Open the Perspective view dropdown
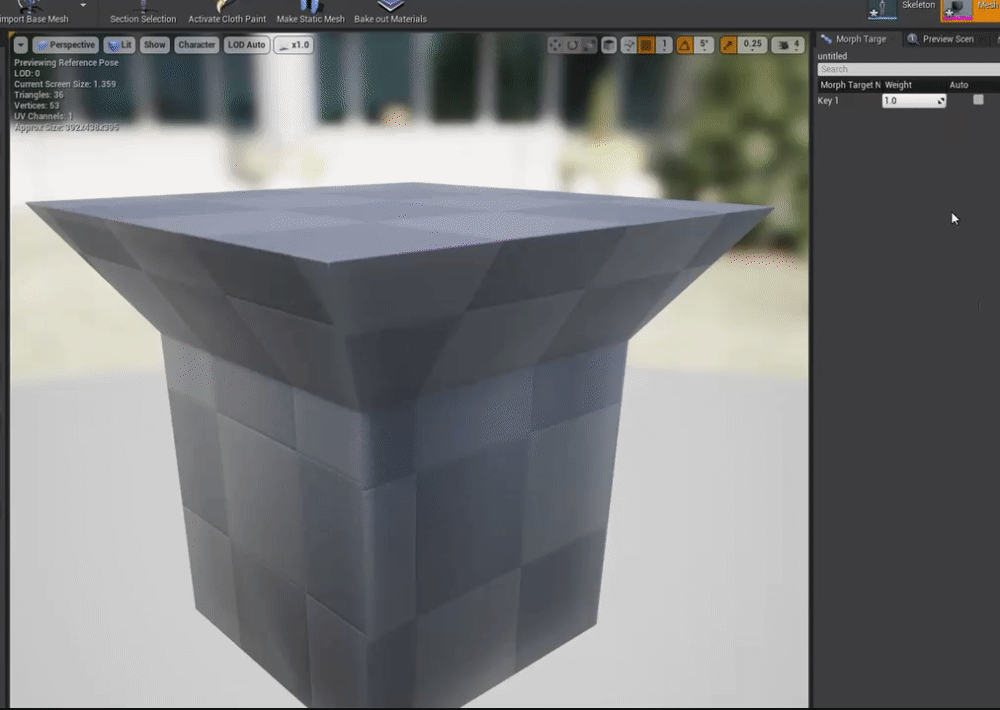The width and height of the screenshot is (1000, 710). click(x=65, y=45)
